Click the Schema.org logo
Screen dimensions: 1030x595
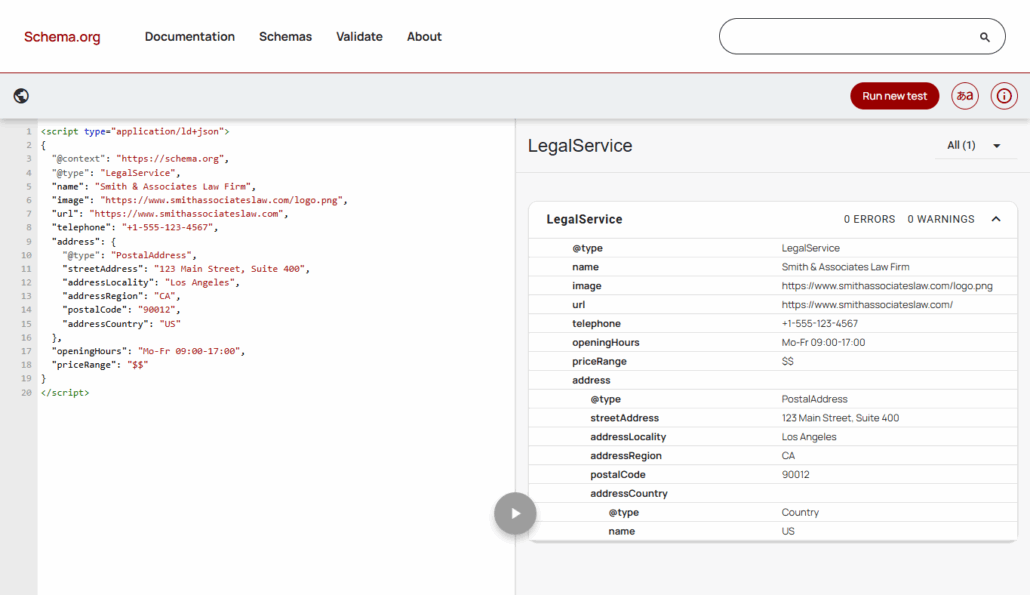pos(62,37)
